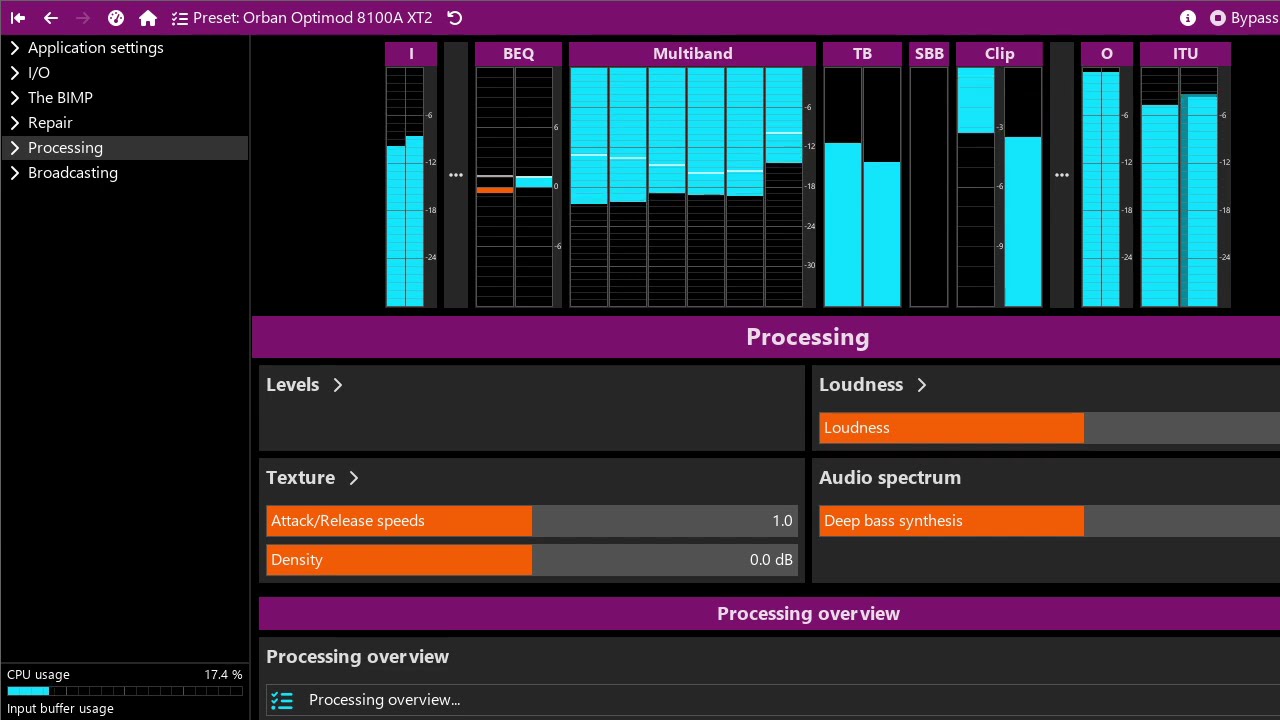Click the SBB meter display area
Viewport: 1280px width, 720px height.
coord(929,187)
